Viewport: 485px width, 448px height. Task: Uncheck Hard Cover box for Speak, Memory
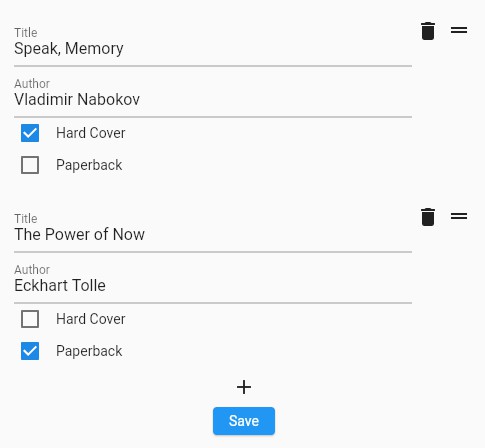[x=30, y=133]
